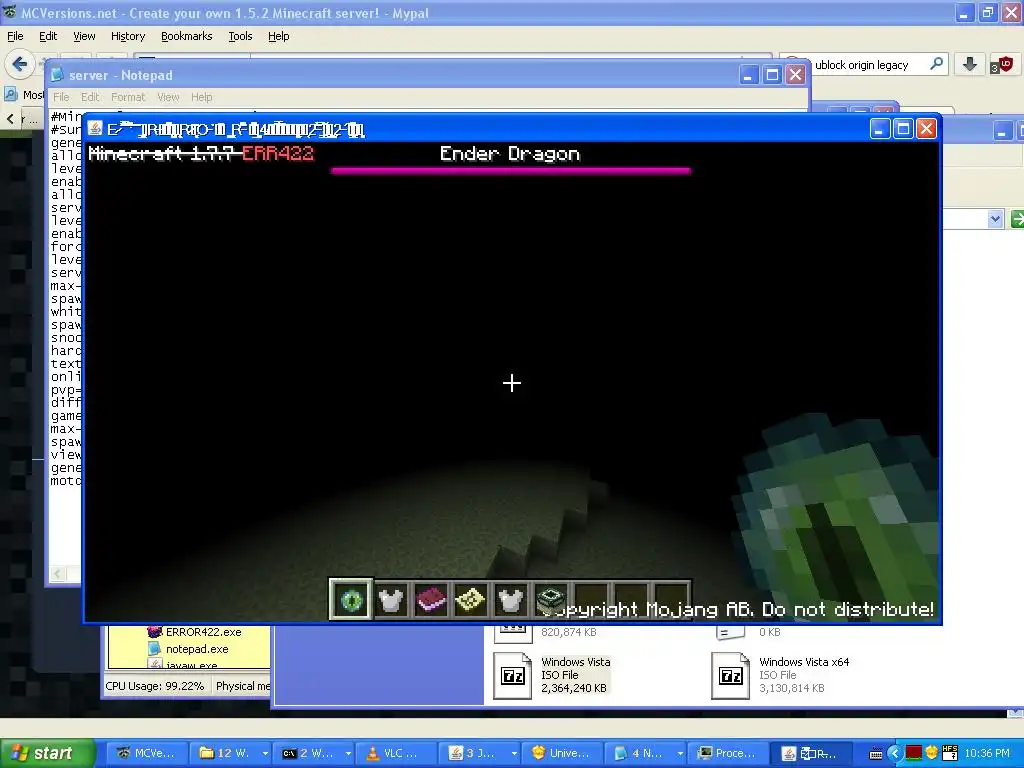Click the ERROR422.exe process icon
Image resolution: width=1024 pixels, height=768 pixels.
pos(154,632)
